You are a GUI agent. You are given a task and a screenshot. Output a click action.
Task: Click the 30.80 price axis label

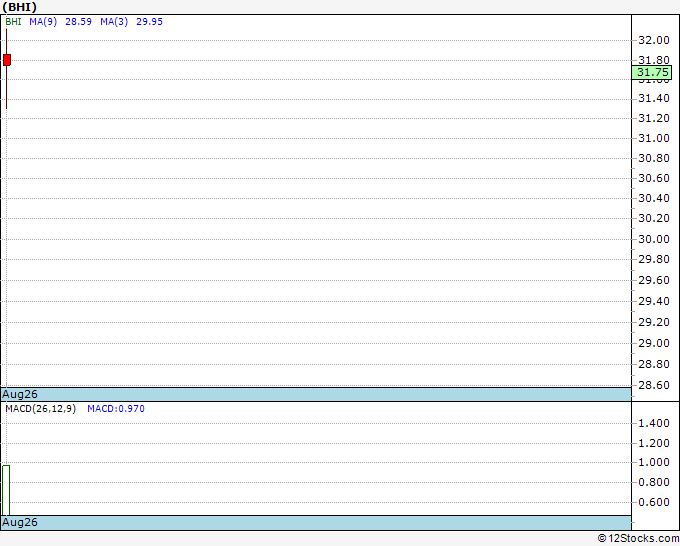(654, 158)
